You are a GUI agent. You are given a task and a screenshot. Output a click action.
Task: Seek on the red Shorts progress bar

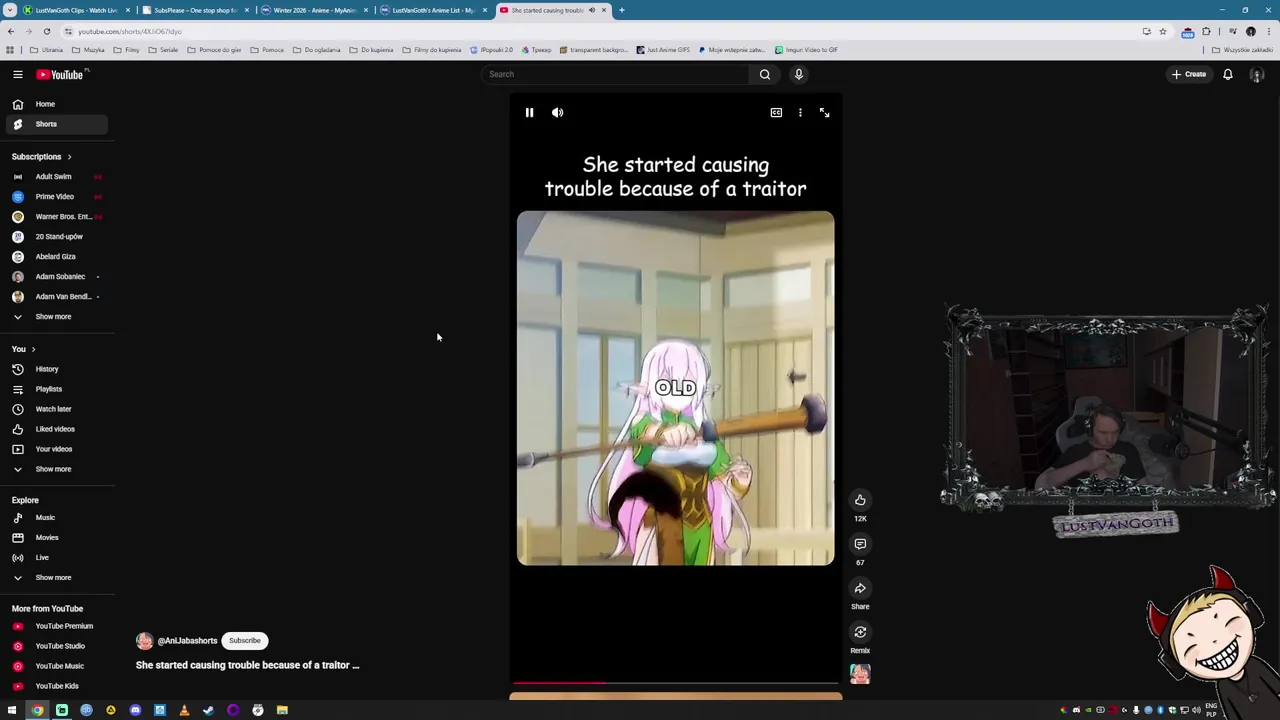click(675, 683)
